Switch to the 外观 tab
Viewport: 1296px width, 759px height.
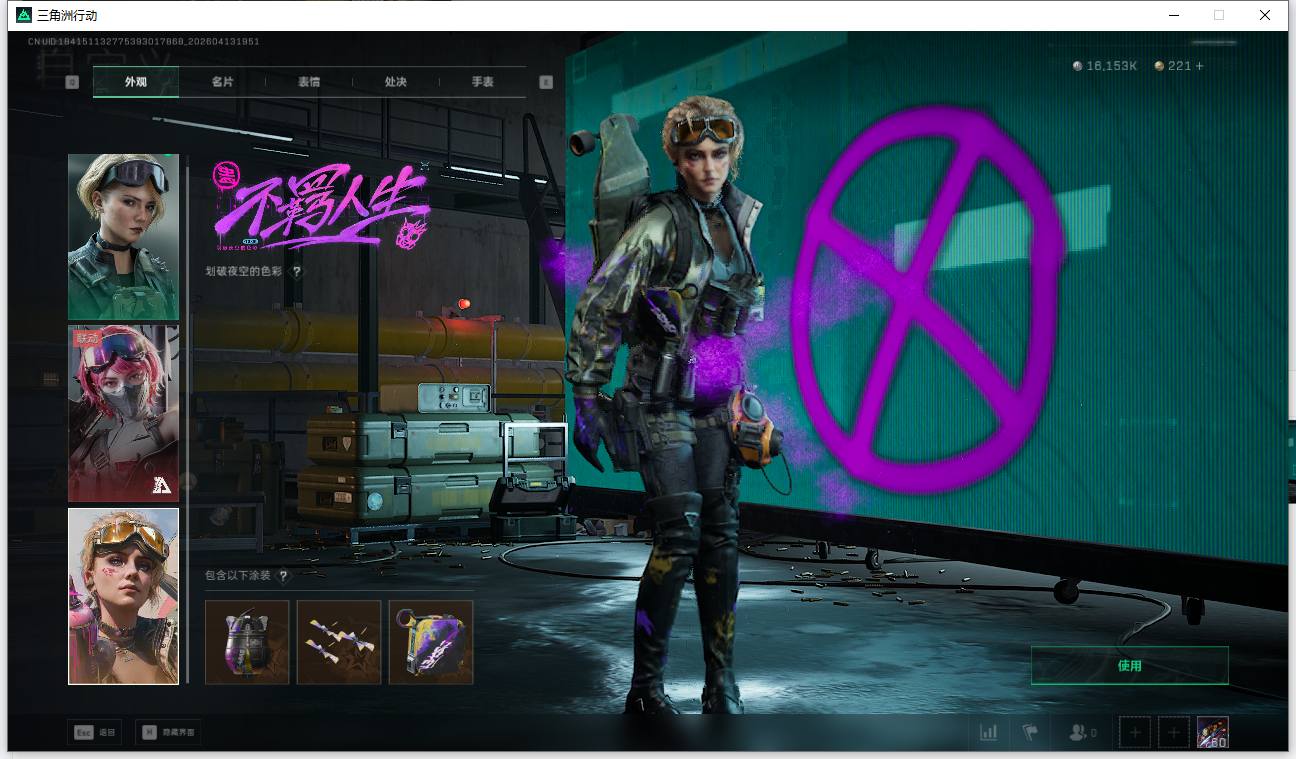click(x=136, y=82)
